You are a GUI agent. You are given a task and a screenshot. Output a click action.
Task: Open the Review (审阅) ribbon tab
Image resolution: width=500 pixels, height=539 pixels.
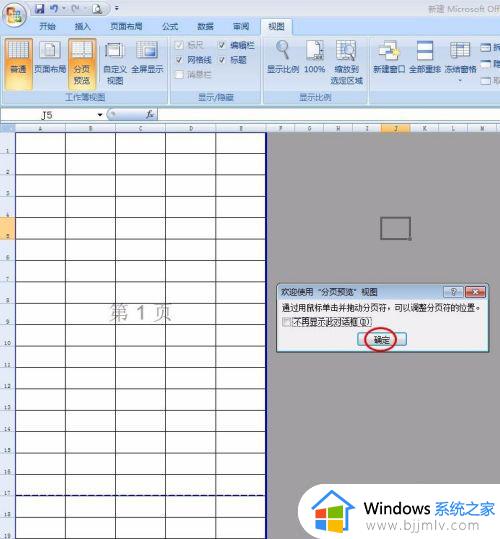click(241, 26)
